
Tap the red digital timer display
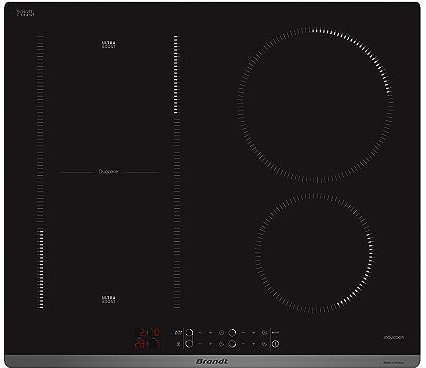147,338
